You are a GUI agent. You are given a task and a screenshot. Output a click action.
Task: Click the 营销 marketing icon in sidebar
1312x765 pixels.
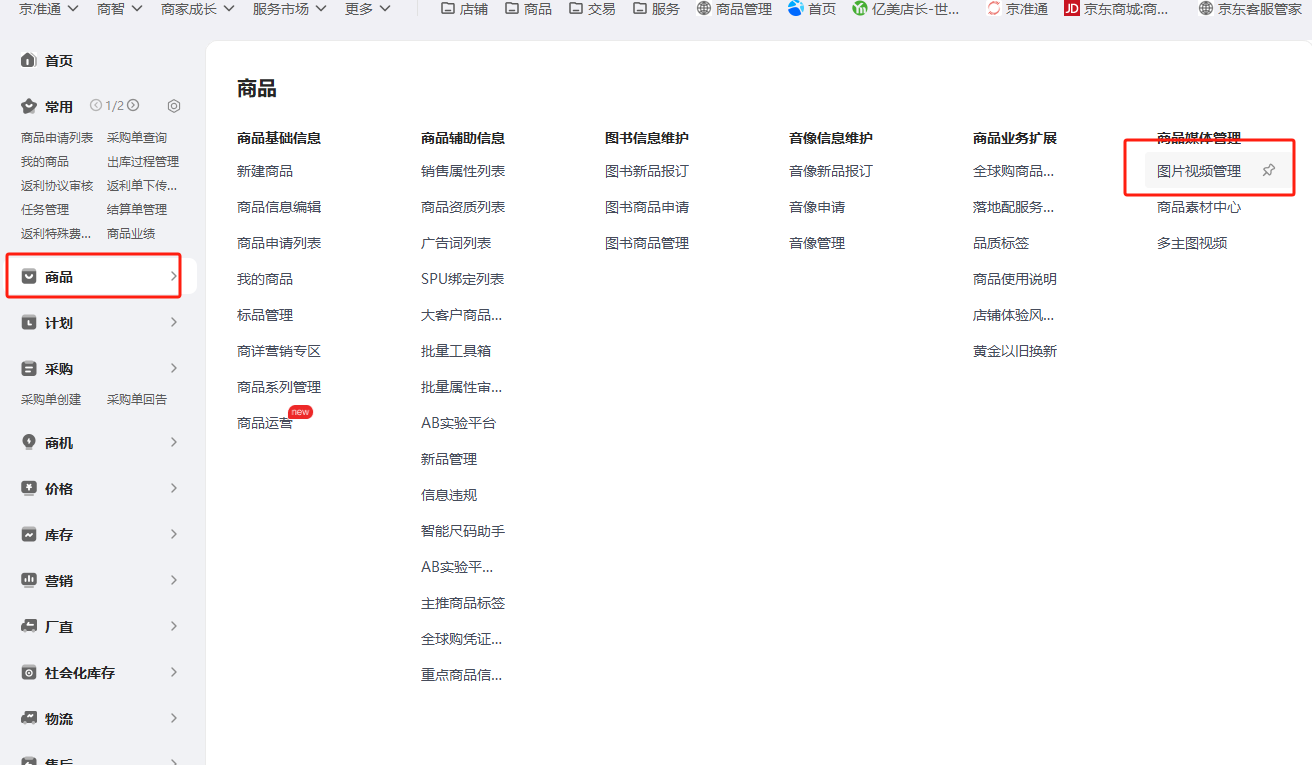pos(29,581)
